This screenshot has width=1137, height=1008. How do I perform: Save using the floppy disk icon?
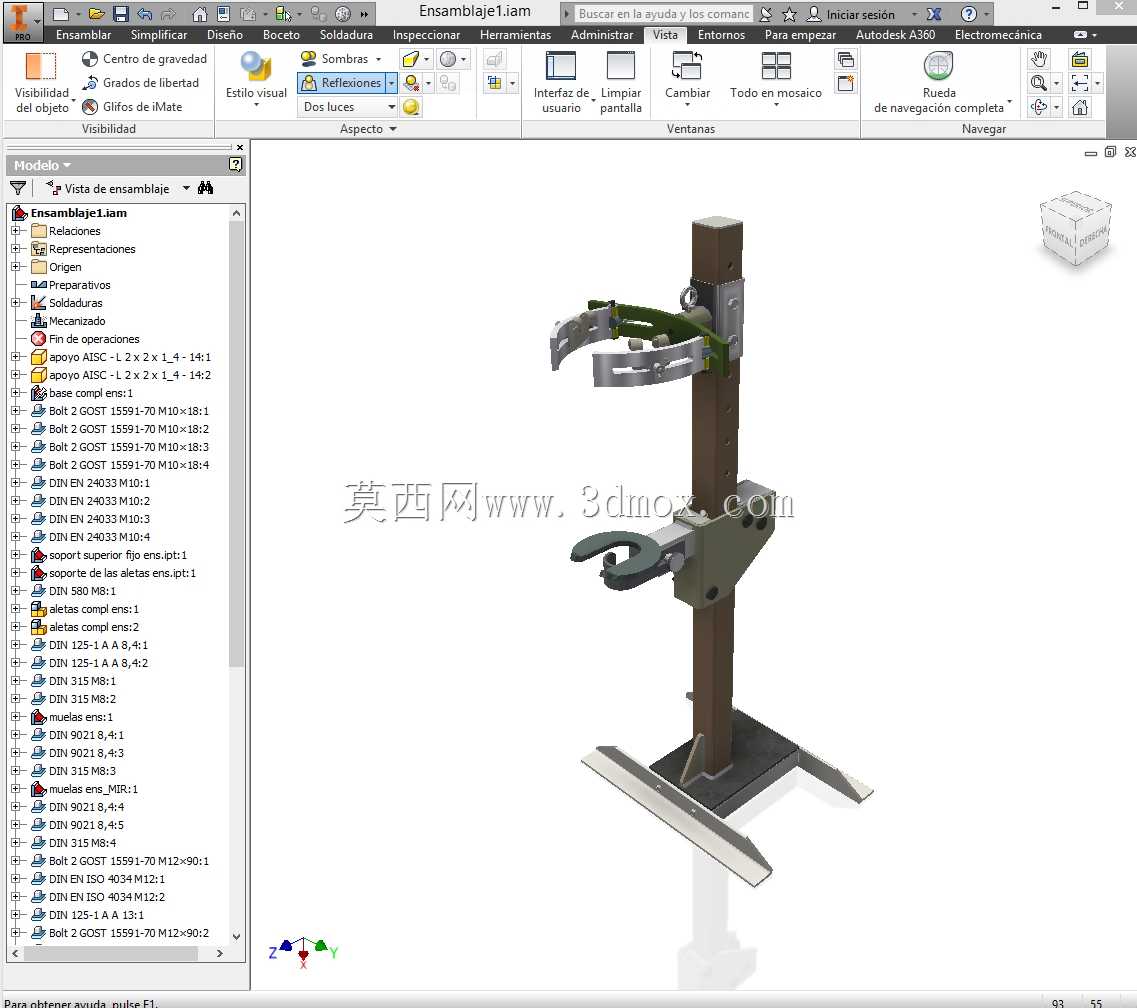click(120, 14)
